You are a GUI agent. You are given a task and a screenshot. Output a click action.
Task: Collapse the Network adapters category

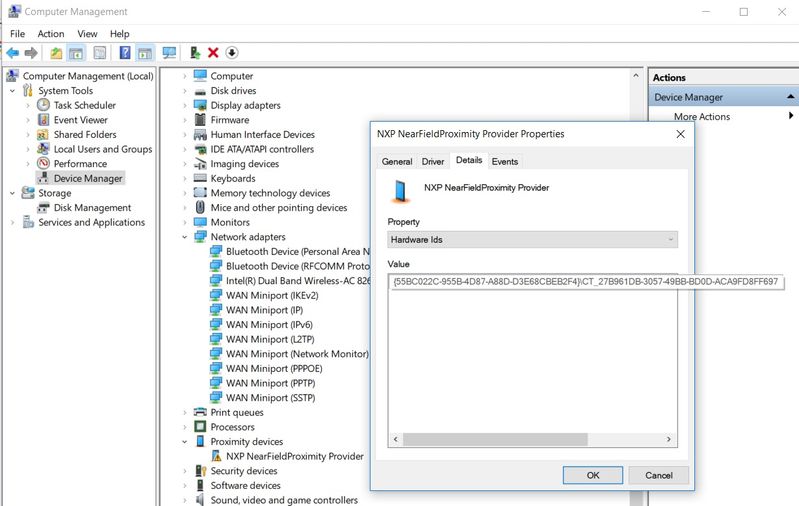185,237
